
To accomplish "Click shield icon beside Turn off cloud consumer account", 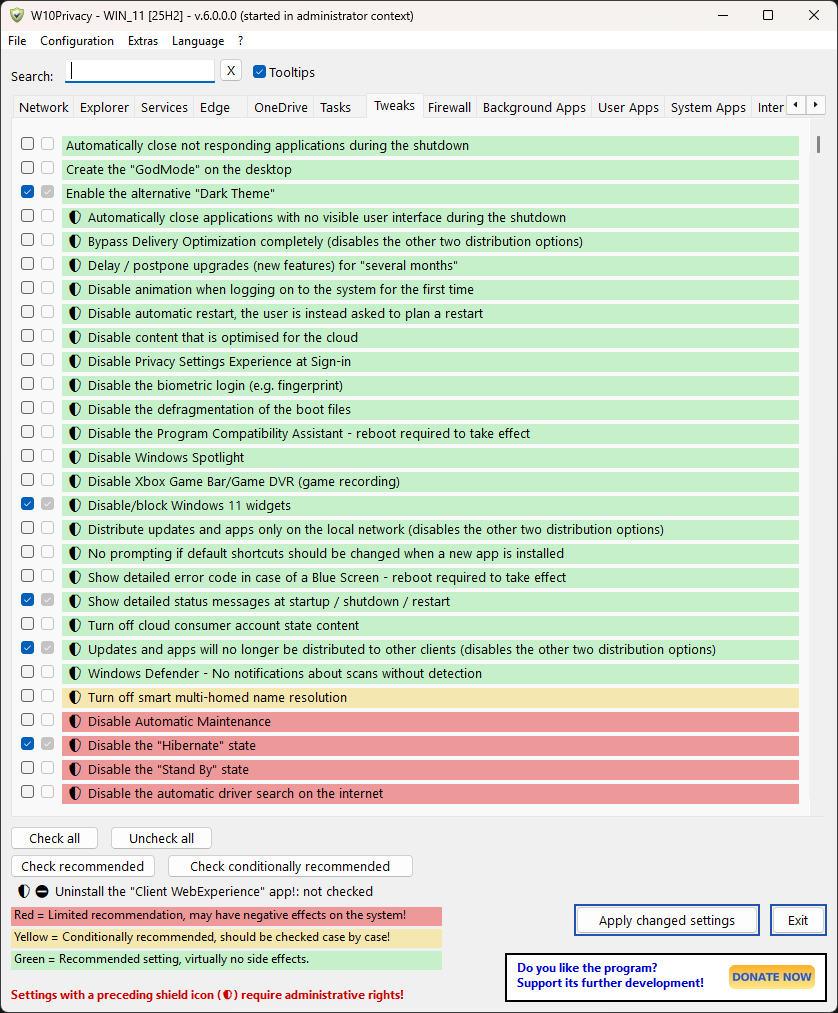I will pyautogui.click(x=75, y=625).
